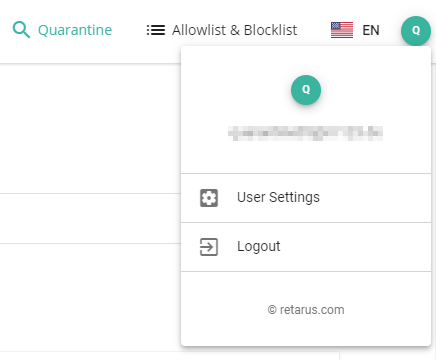Image resolution: width=436 pixels, height=360 pixels.
Task: Click the Logout arrow icon
Action: click(209, 247)
